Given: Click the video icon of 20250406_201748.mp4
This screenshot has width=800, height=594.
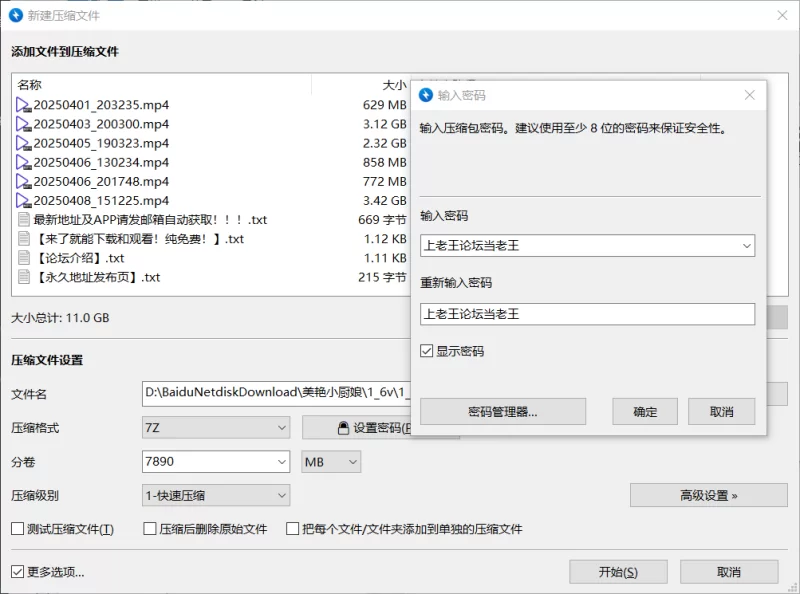Looking at the screenshot, I should point(23,182).
